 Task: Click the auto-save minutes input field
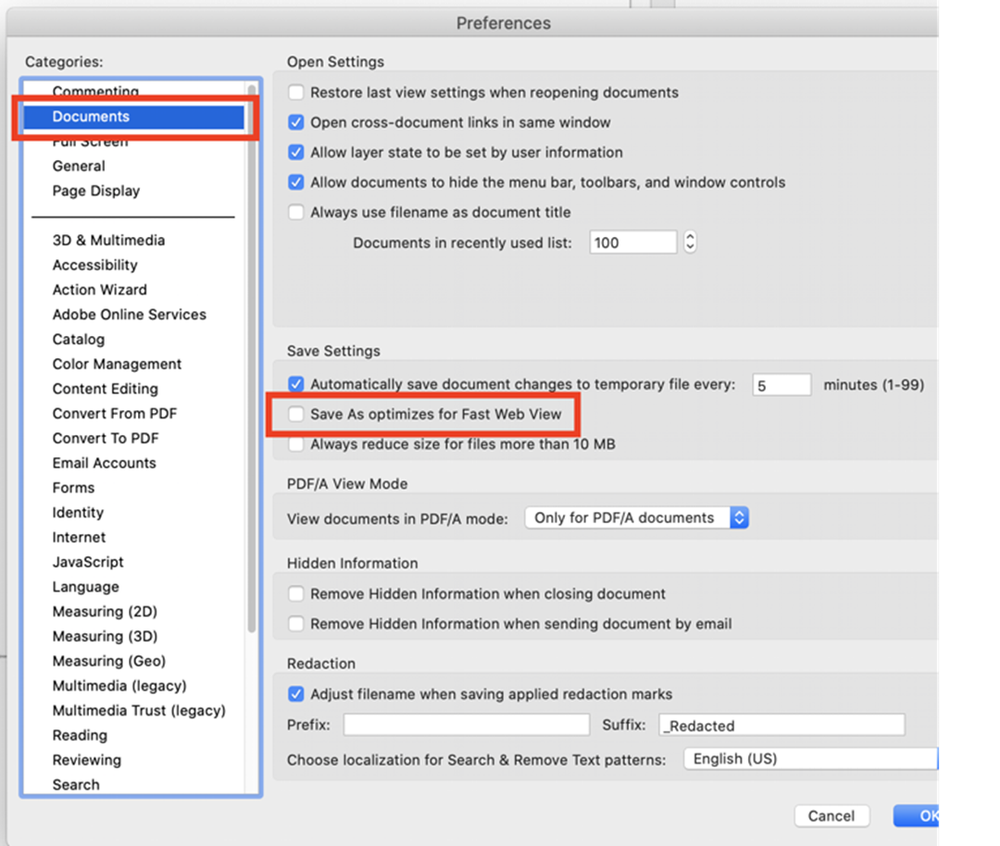tap(781, 385)
